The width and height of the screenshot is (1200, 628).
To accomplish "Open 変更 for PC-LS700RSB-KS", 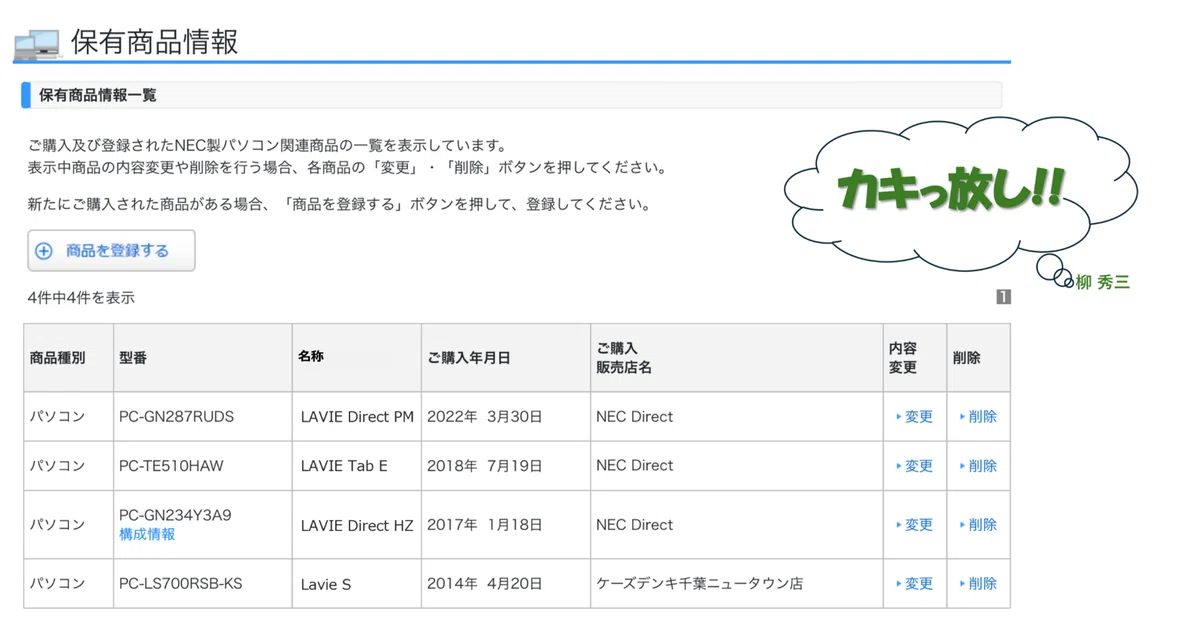I will coord(915,584).
